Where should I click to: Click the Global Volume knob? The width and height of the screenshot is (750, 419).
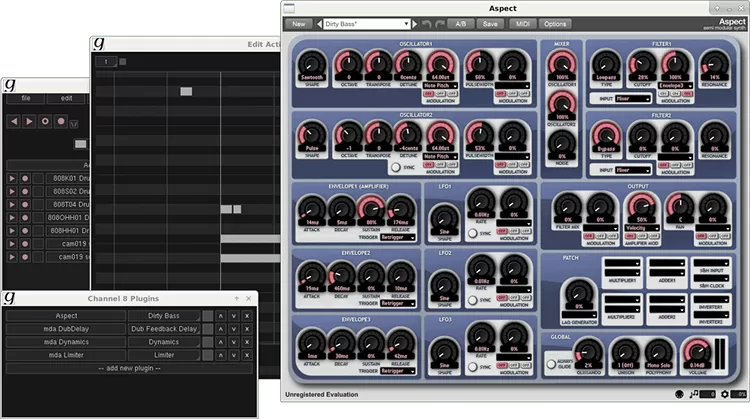click(x=697, y=352)
